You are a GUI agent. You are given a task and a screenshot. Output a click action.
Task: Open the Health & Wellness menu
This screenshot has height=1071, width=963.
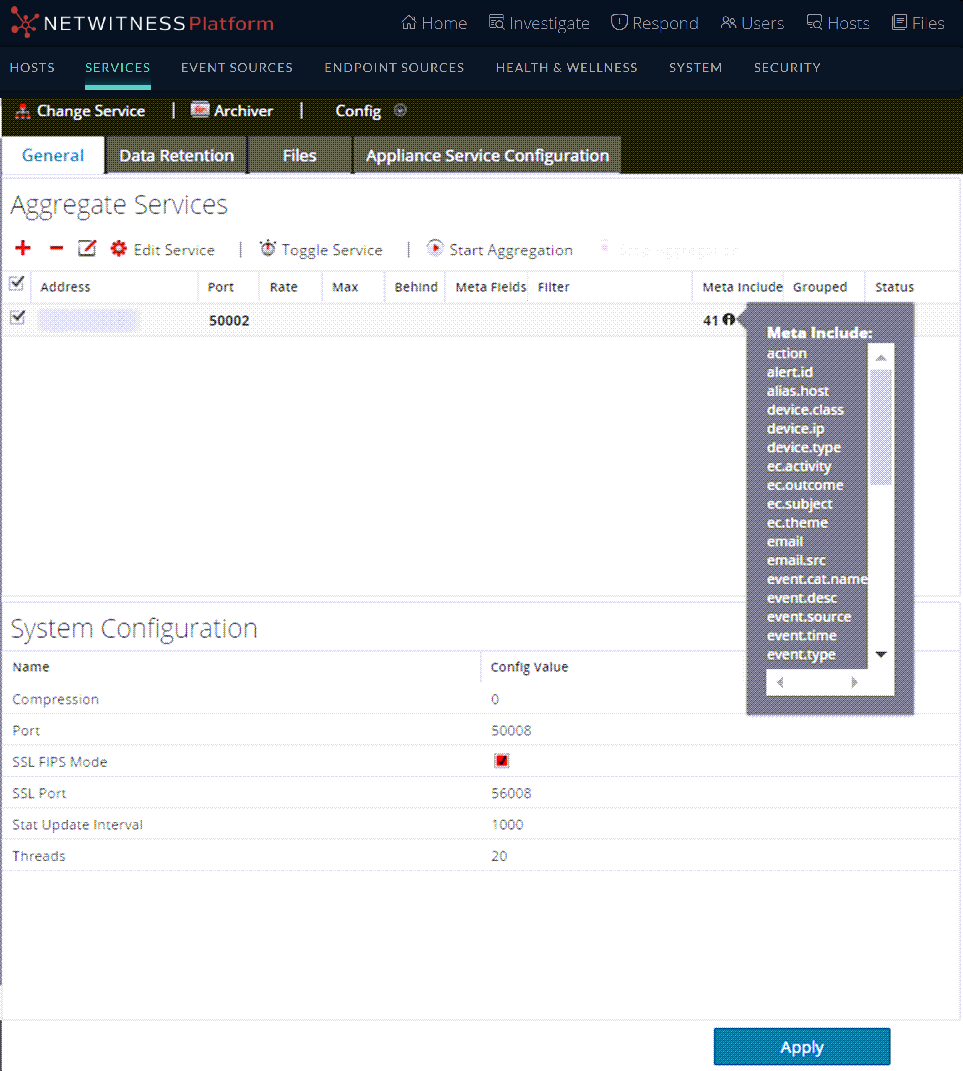click(566, 68)
